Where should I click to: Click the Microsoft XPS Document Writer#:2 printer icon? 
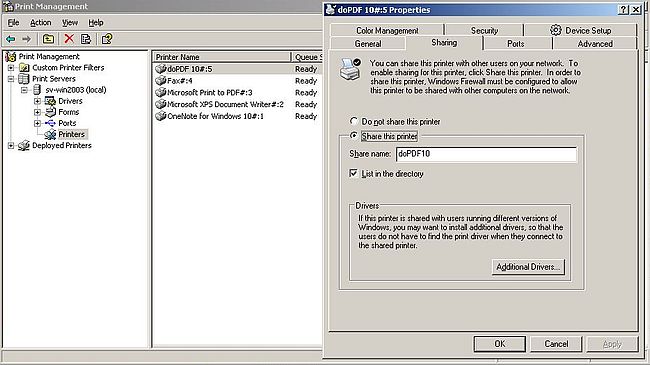tap(160, 104)
